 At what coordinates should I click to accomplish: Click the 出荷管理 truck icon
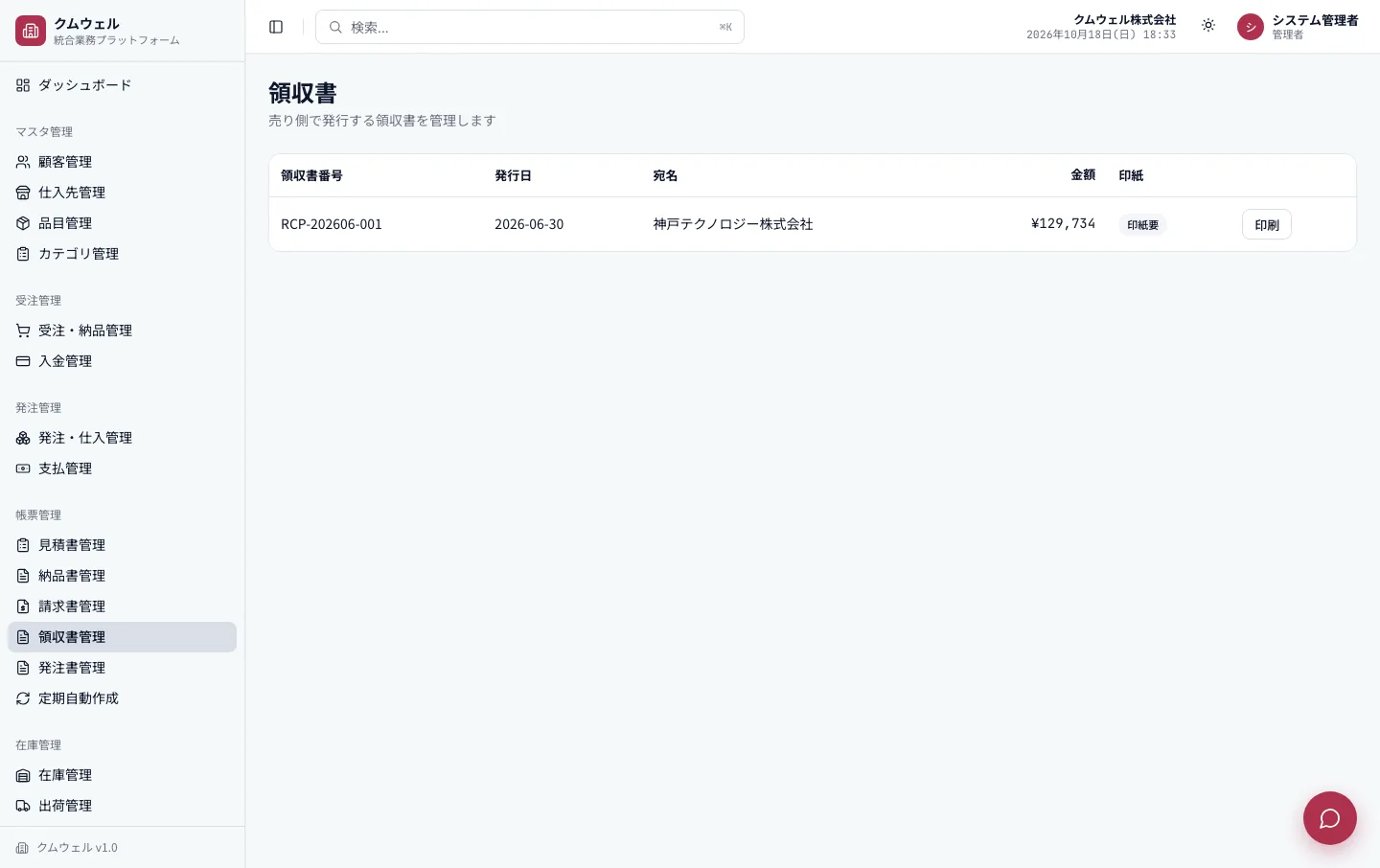[x=23, y=806]
